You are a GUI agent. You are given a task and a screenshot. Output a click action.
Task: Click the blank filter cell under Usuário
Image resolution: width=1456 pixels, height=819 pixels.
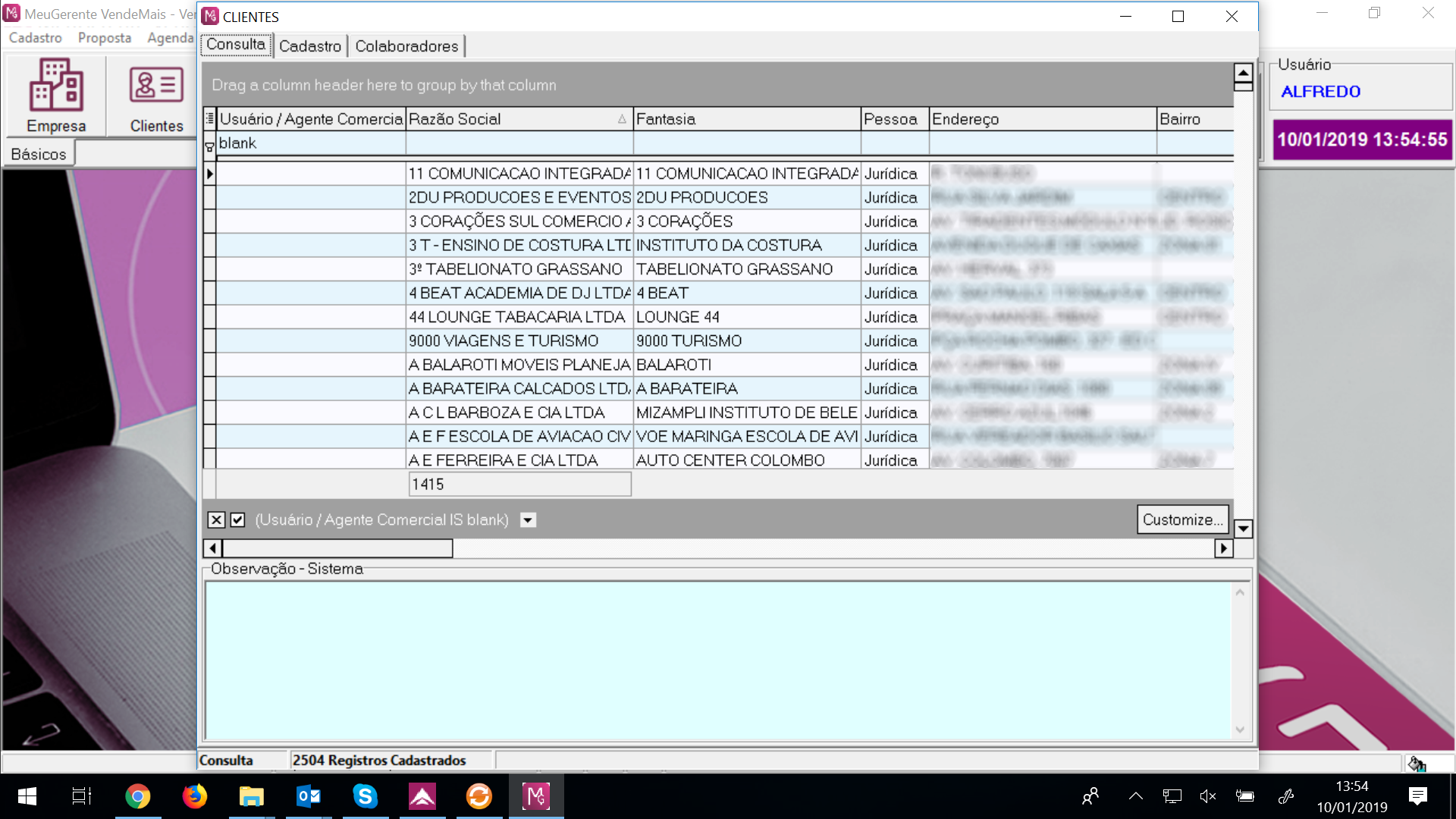coord(311,143)
